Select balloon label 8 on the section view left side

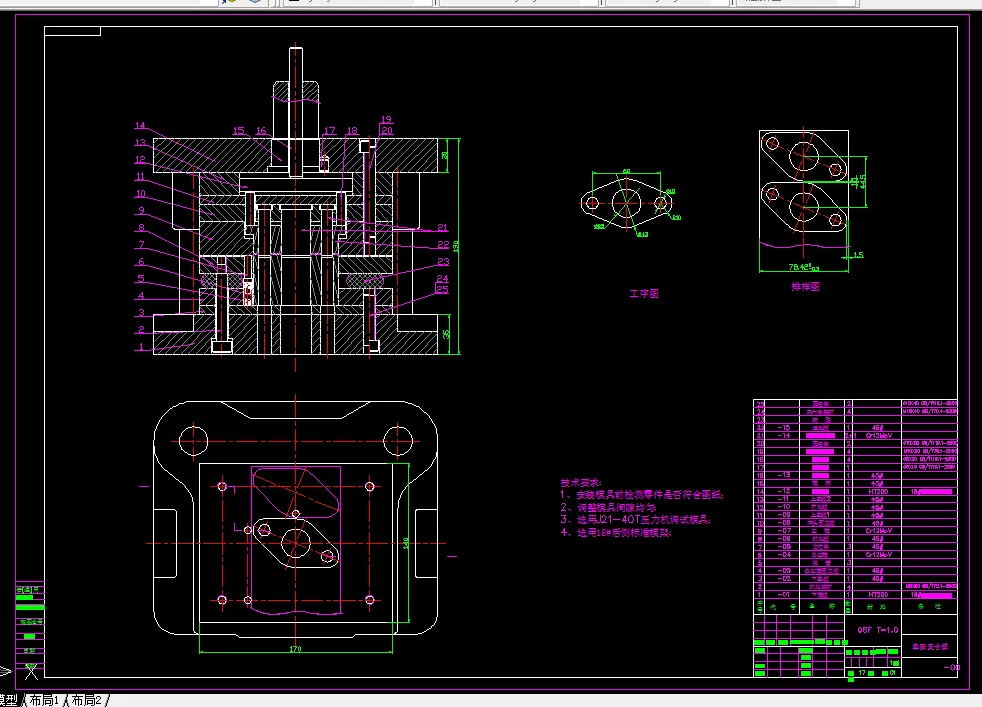coord(141,227)
